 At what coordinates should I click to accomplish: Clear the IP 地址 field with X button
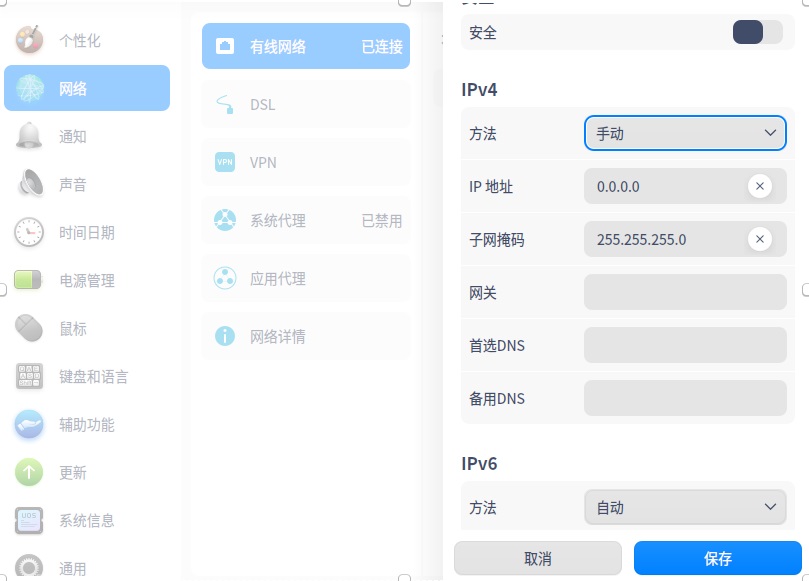[x=760, y=186]
